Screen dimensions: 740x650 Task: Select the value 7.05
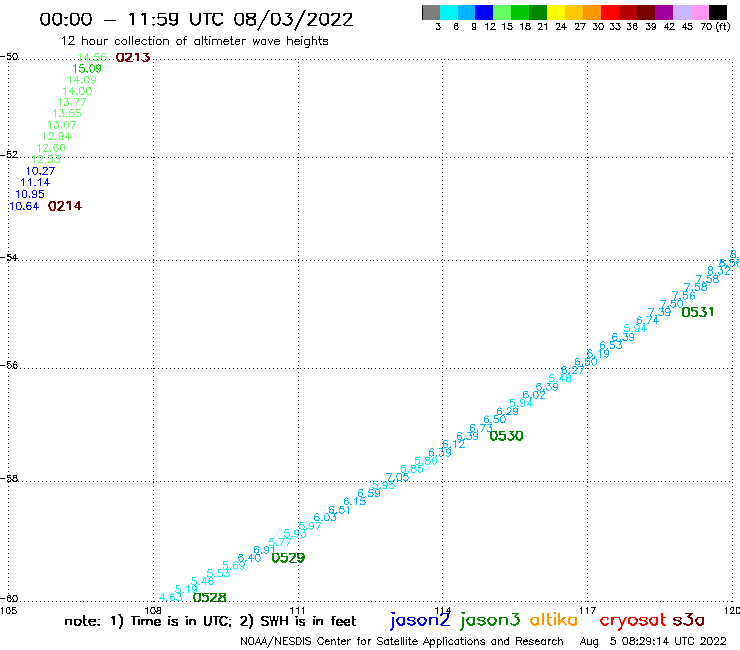pyautogui.click(x=397, y=477)
